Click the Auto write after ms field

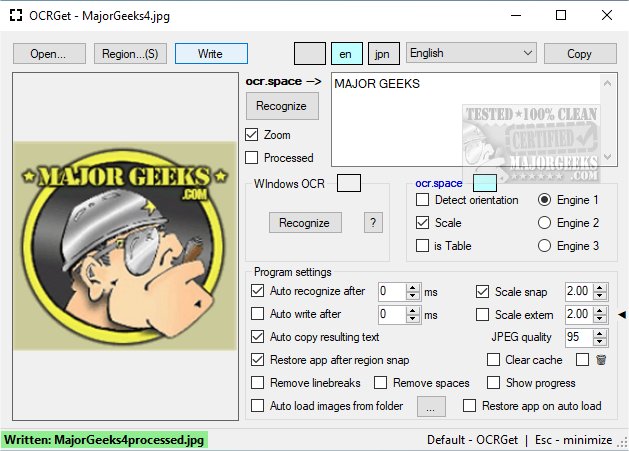point(392,315)
